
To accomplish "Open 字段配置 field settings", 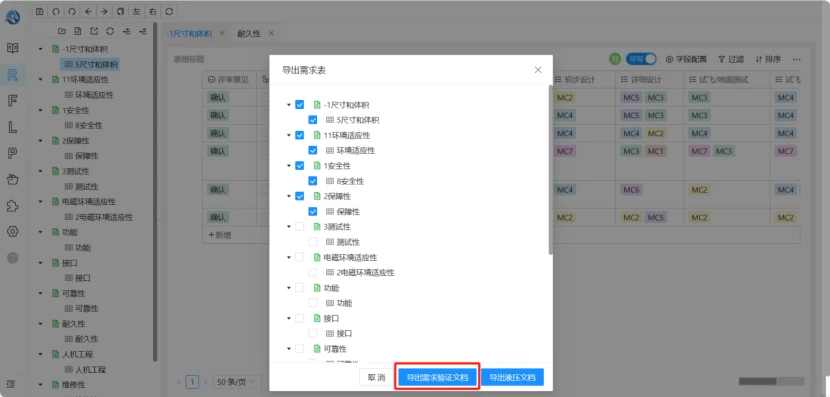I will (x=686, y=59).
